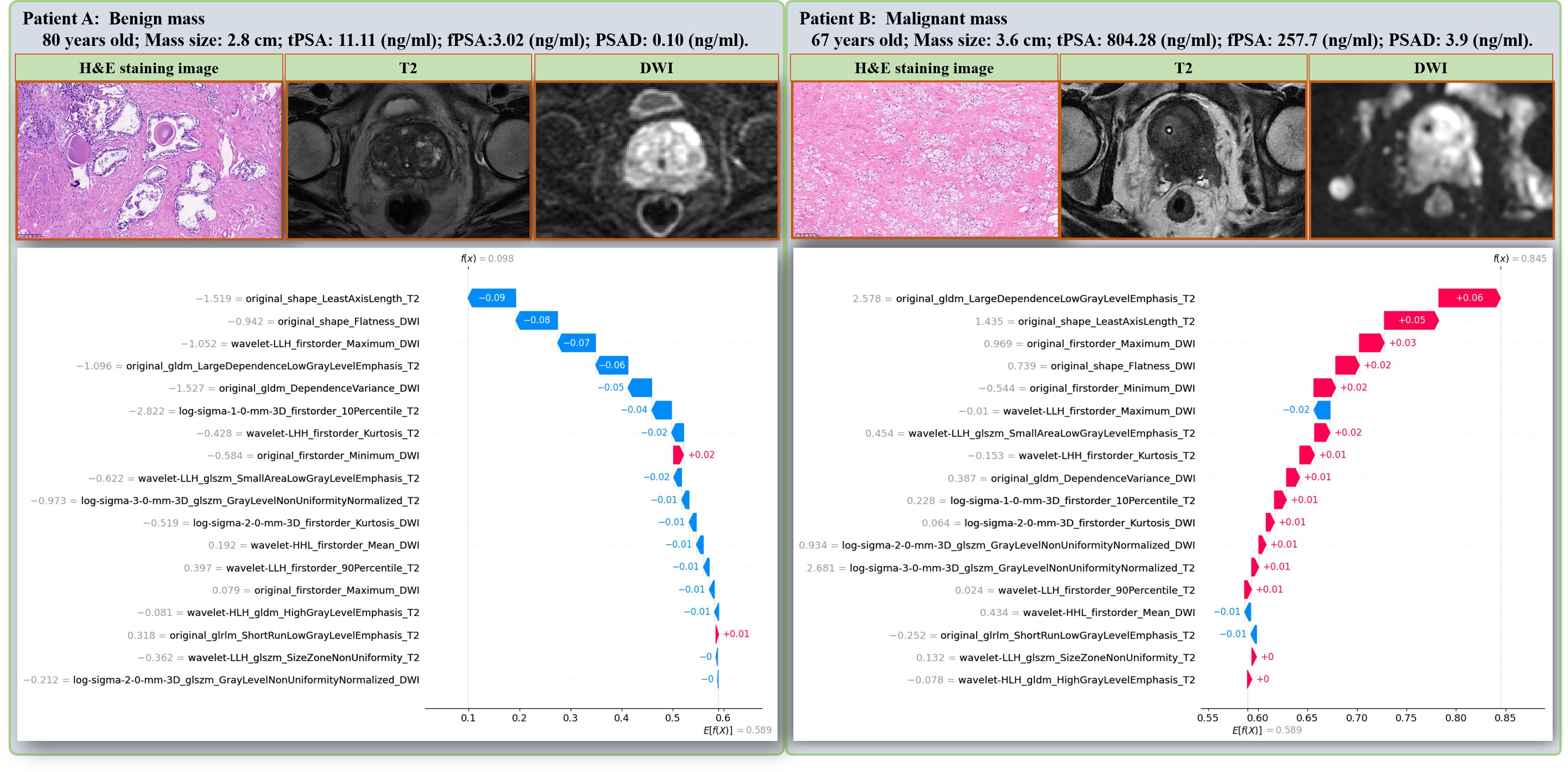Click Patient A feature 'wavelet-HHL_firstorder_Mean_DWI'
The image size is (1568, 772).
(335, 545)
